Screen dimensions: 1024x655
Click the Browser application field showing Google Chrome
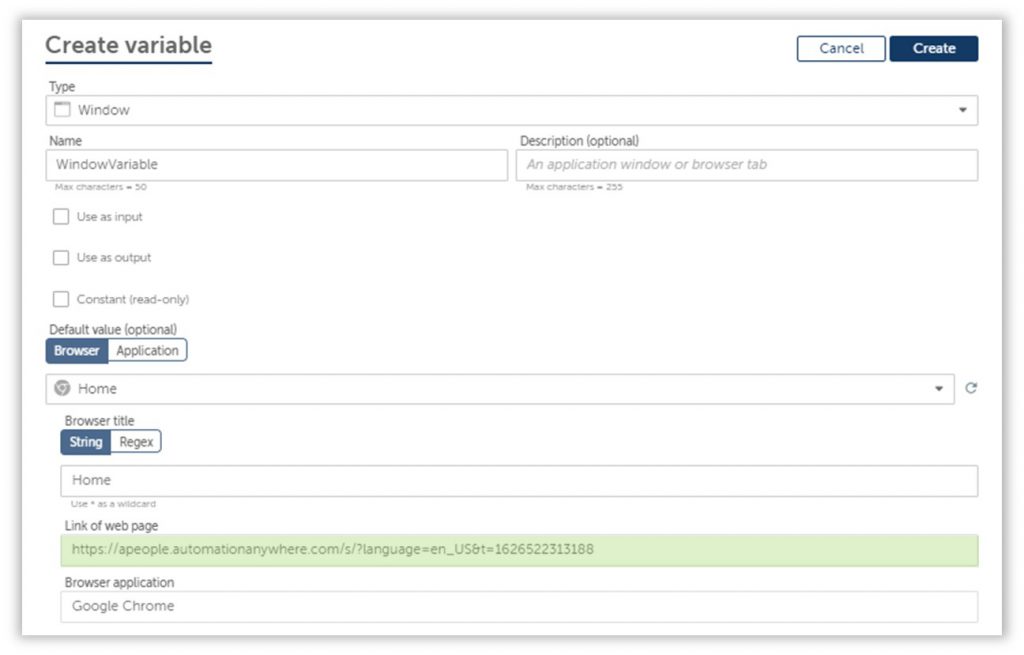519,607
